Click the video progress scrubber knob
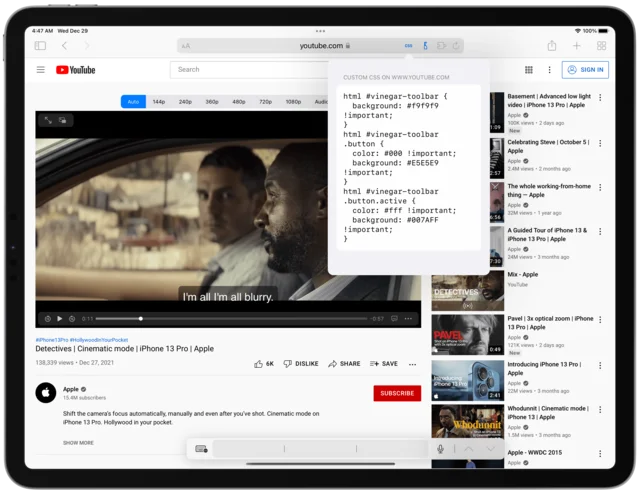Screen dimensions: 640x495 tap(141, 319)
